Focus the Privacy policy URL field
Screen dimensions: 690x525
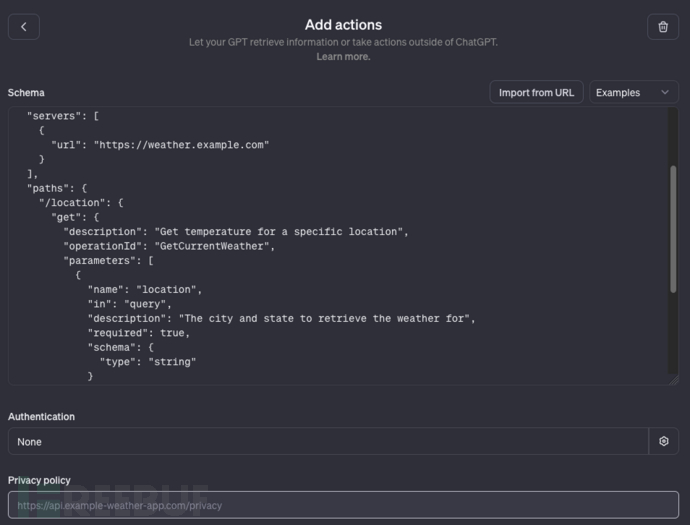343,505
